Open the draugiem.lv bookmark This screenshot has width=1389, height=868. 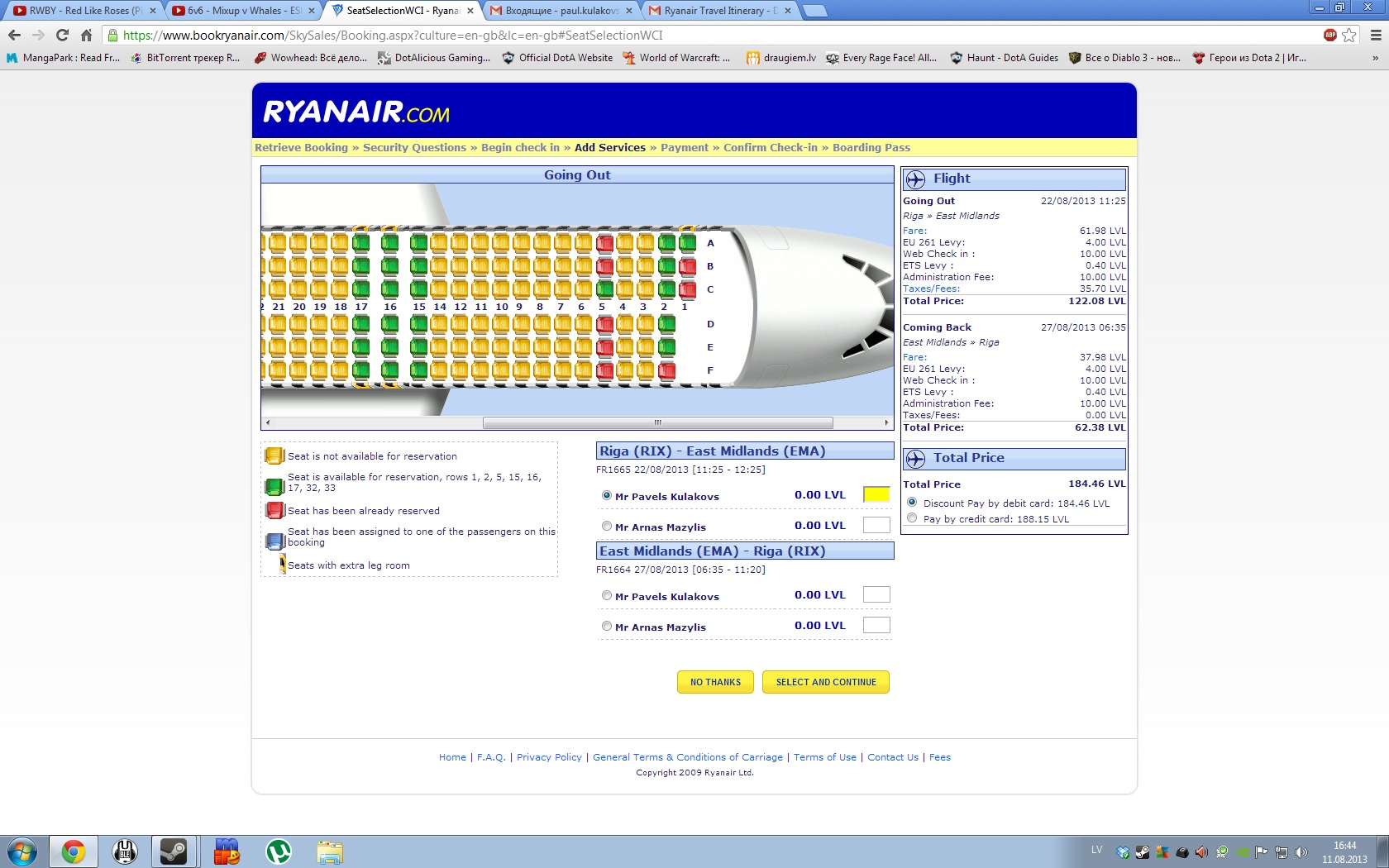pos(781,58)
